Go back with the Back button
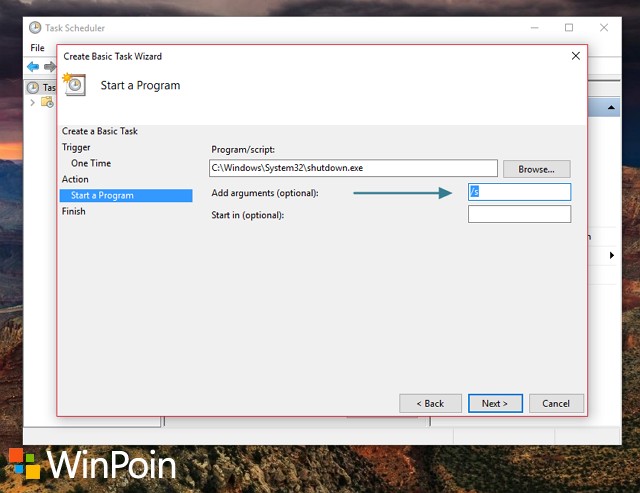The width and height of the screenshot is (640, 493). pyautogui.click(x=430, y=403)
